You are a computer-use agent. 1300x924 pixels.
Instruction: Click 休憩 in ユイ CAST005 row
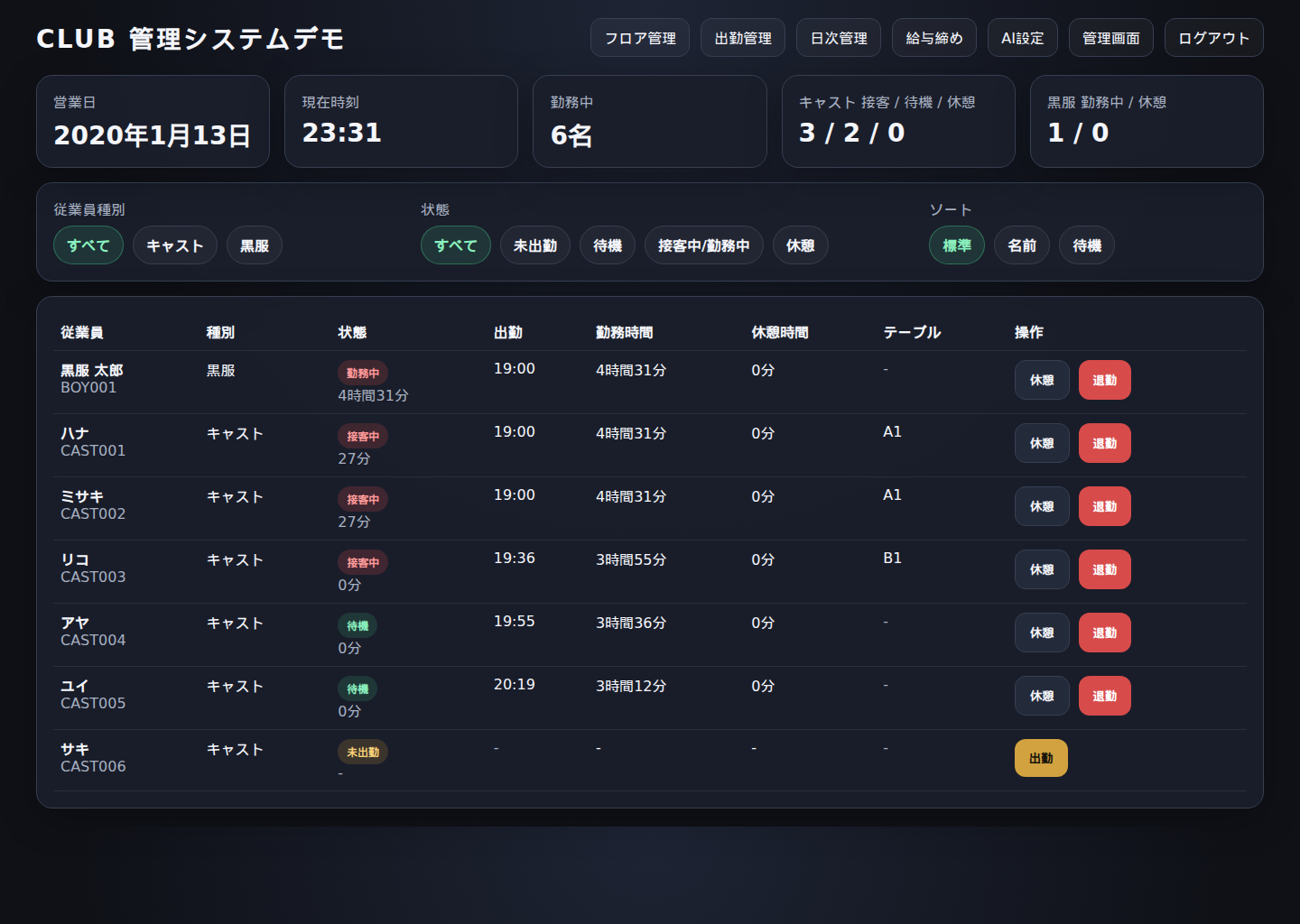[x=1042, y=696]
